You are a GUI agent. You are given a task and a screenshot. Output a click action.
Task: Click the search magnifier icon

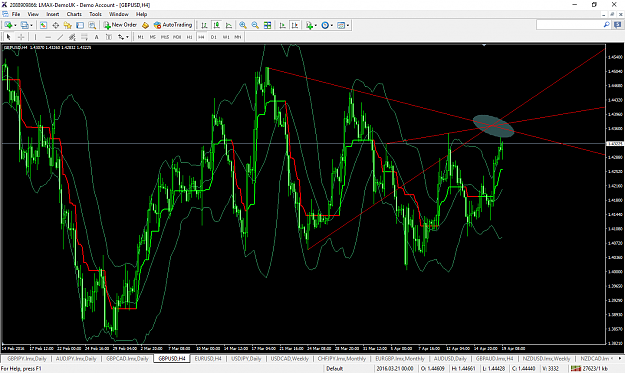606,25
